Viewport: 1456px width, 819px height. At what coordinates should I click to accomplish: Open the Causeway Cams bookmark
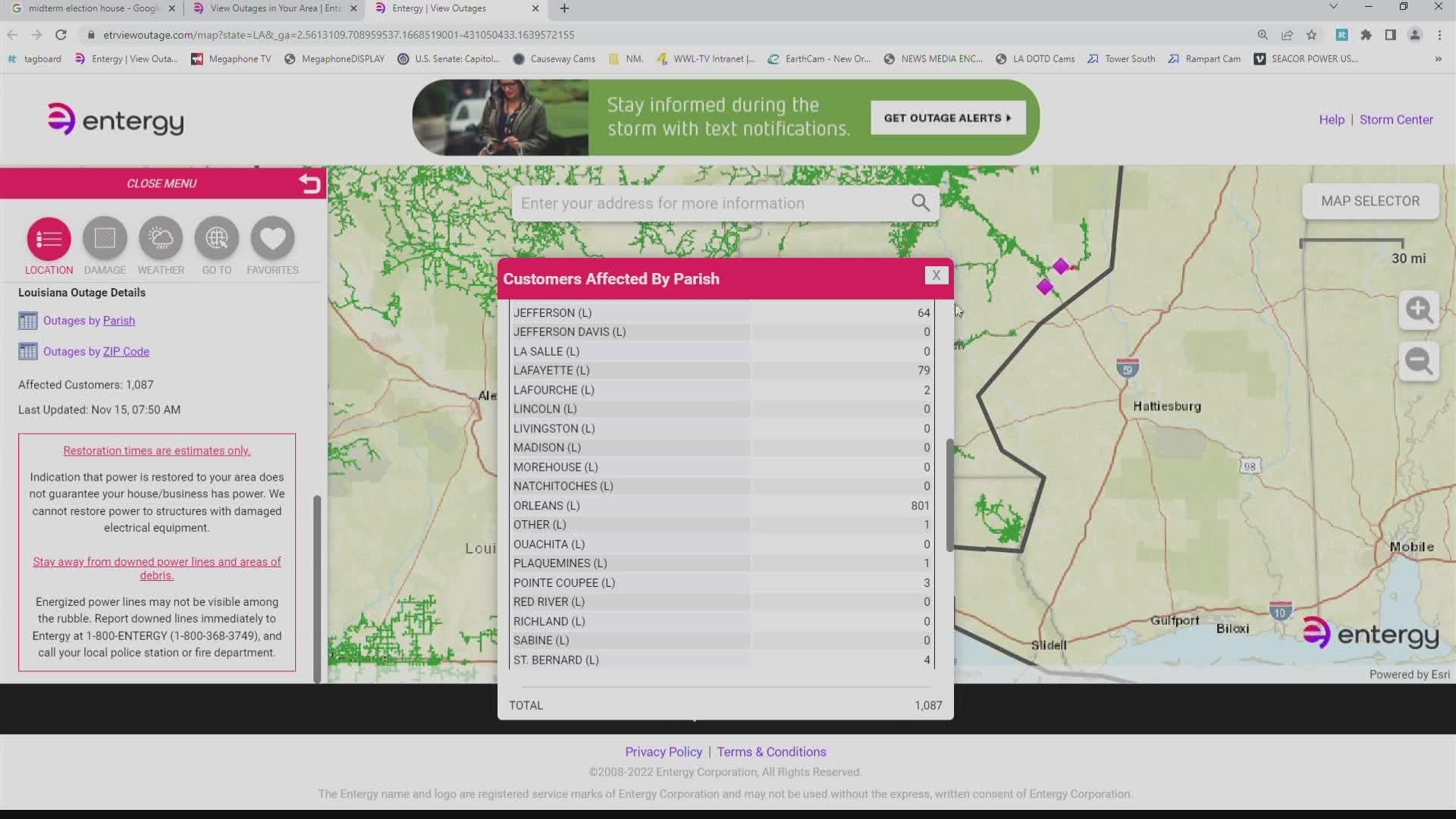(554, 59)
